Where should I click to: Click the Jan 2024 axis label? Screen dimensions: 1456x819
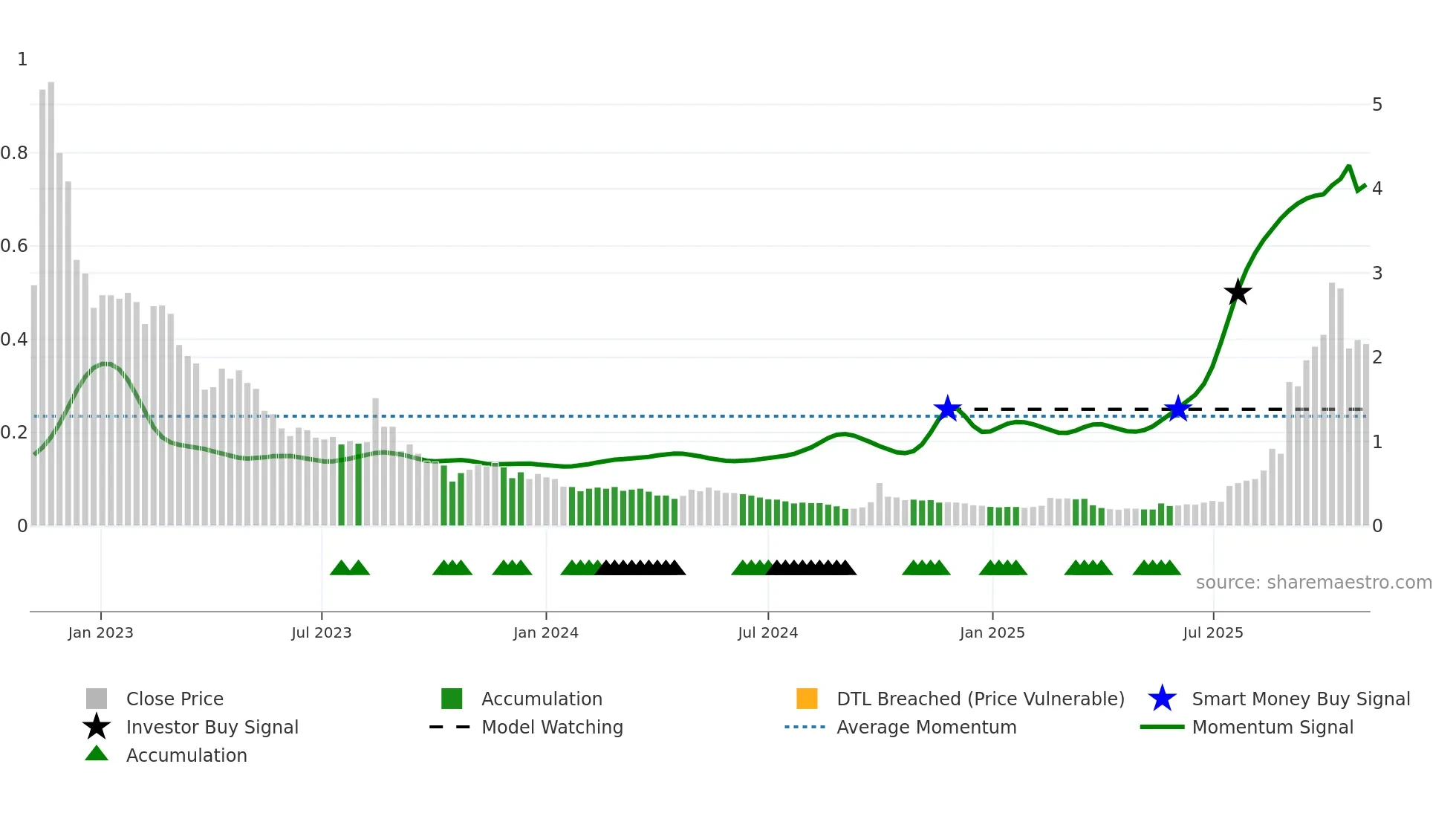545,632
